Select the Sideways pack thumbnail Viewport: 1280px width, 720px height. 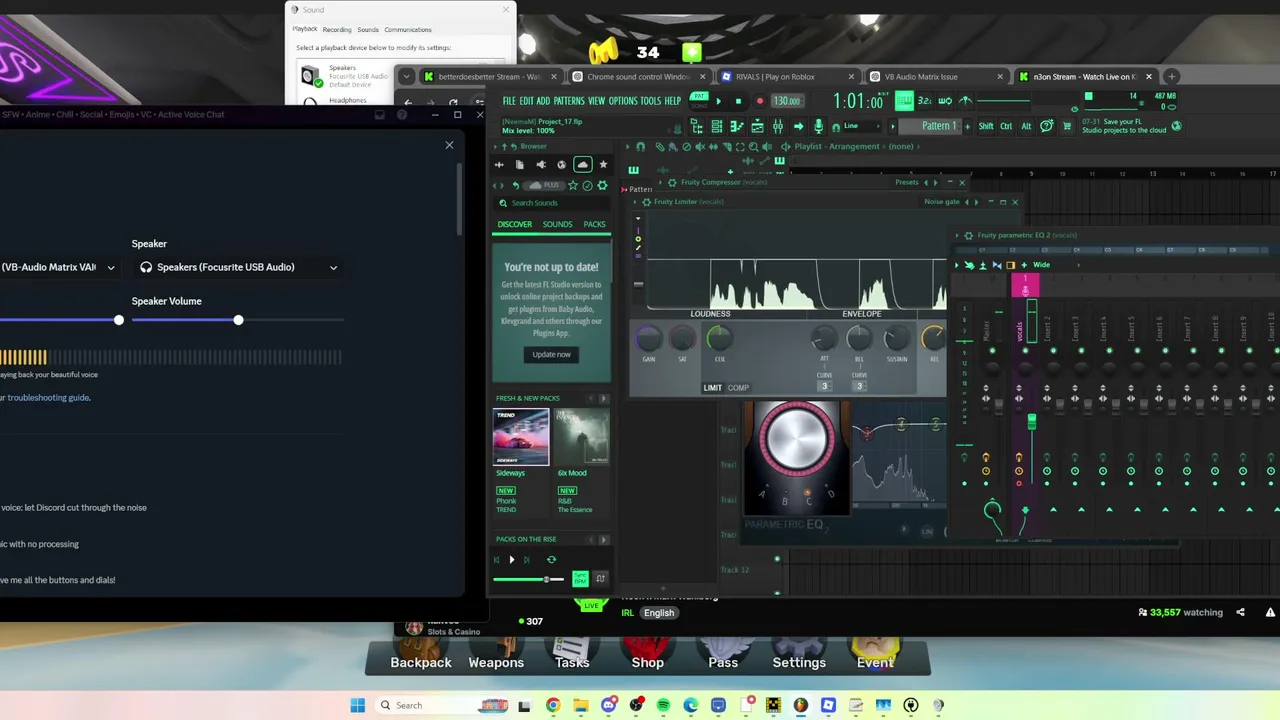pos(521,437)
